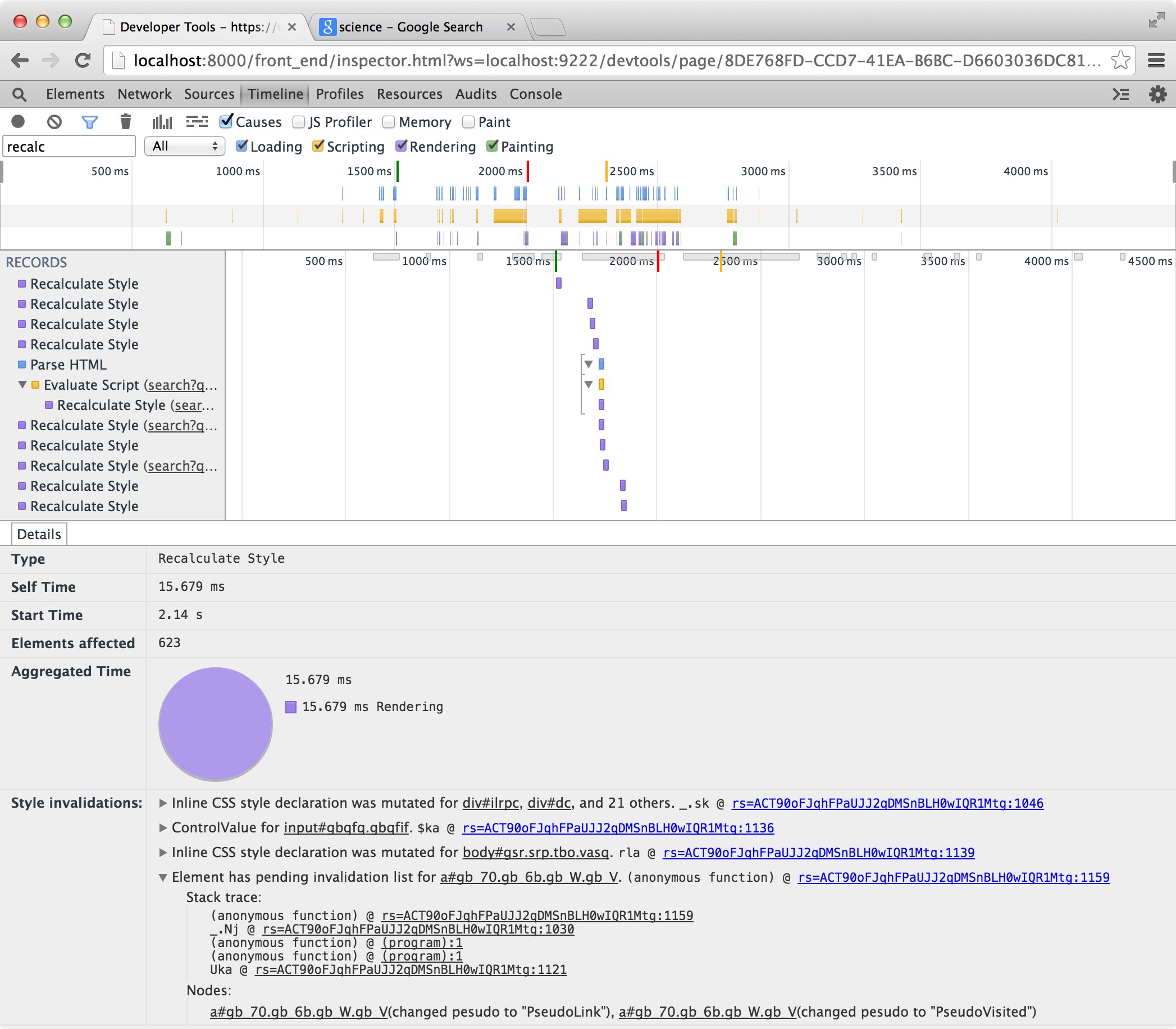Click the record button in Timeline toolbar
The image size is (1176, 1029).
[18, 122]
